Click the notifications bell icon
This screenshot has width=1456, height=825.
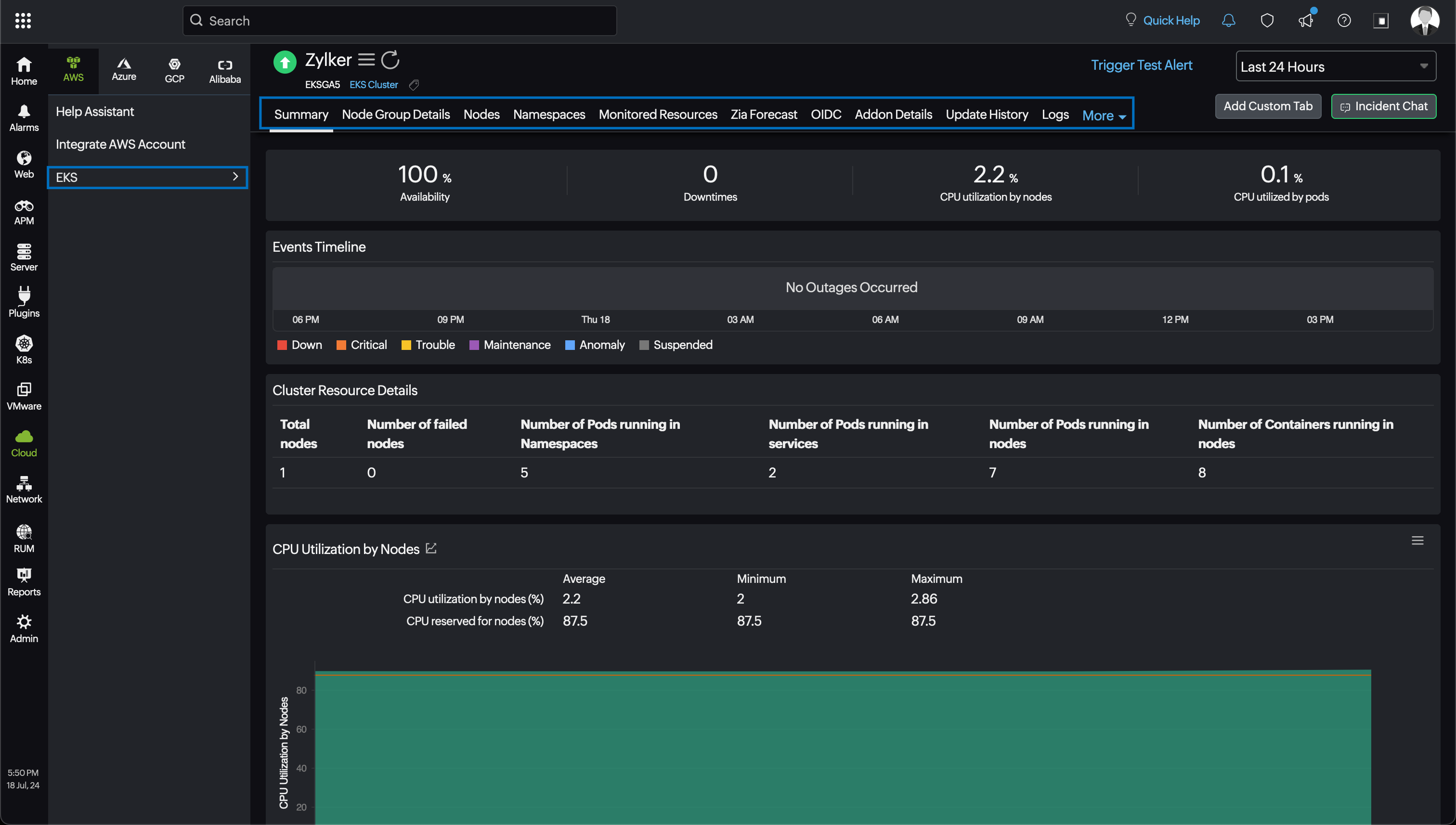(x=1228, y=20)
